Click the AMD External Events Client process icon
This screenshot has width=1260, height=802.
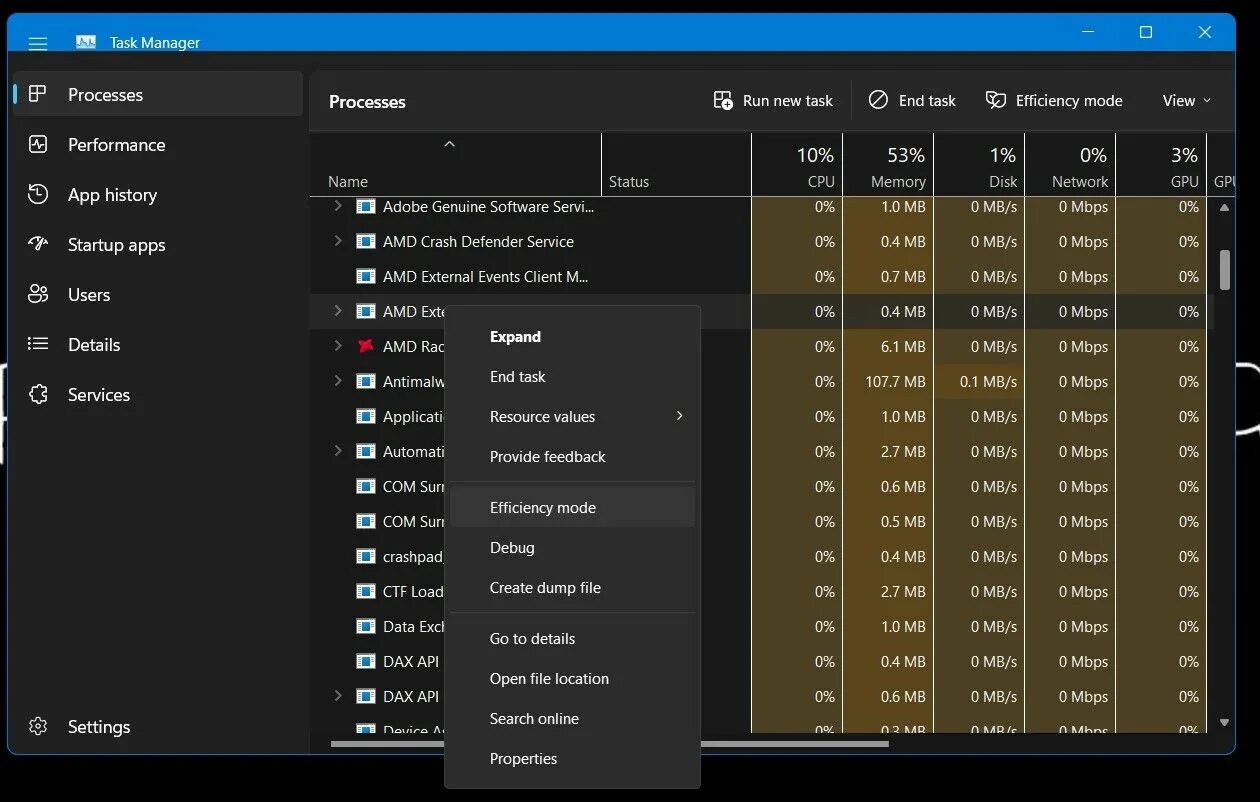tap(366, 277)
